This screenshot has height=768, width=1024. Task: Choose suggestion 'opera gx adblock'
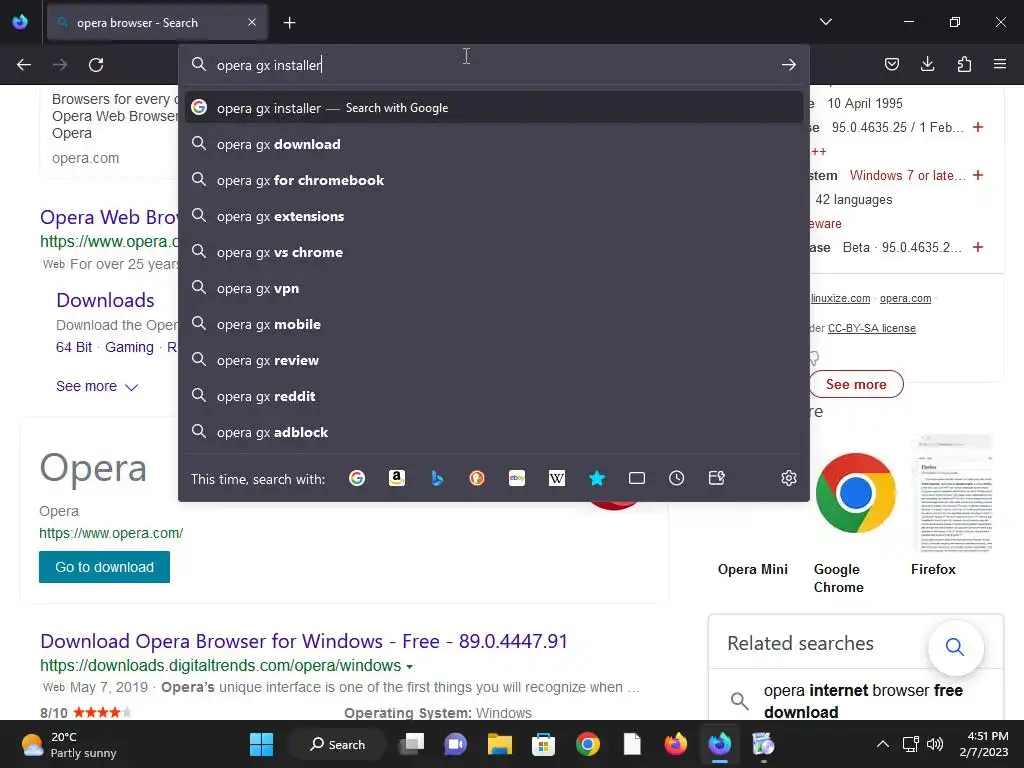coord(494,432)
